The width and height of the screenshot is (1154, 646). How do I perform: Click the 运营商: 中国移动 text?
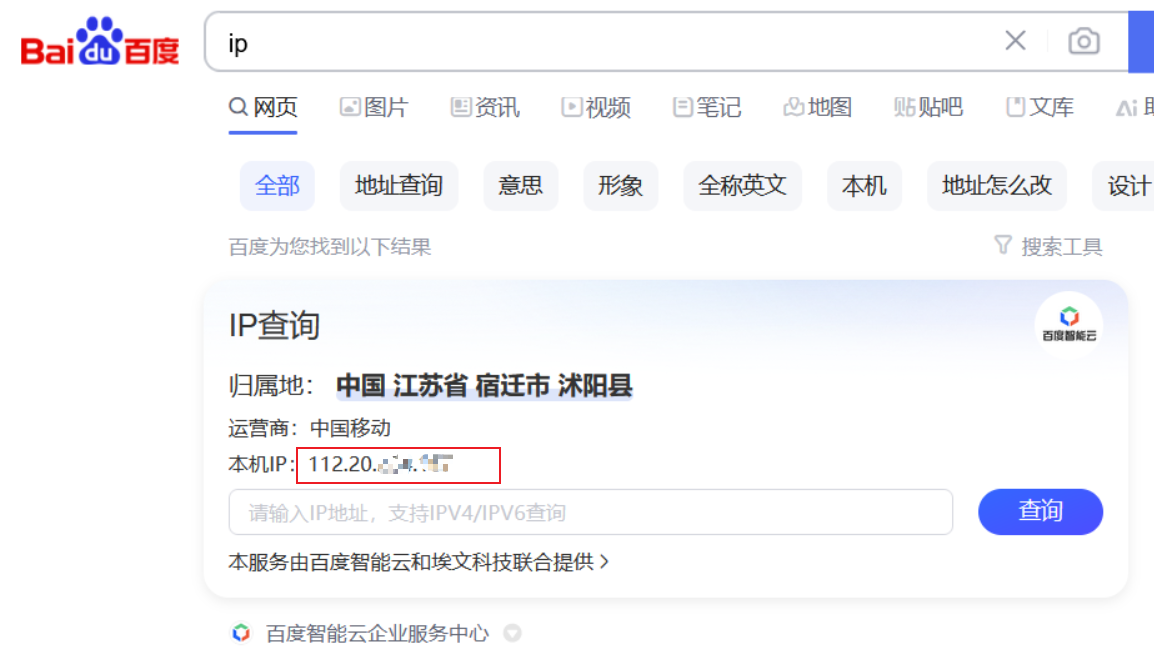[x=309, y=428]
